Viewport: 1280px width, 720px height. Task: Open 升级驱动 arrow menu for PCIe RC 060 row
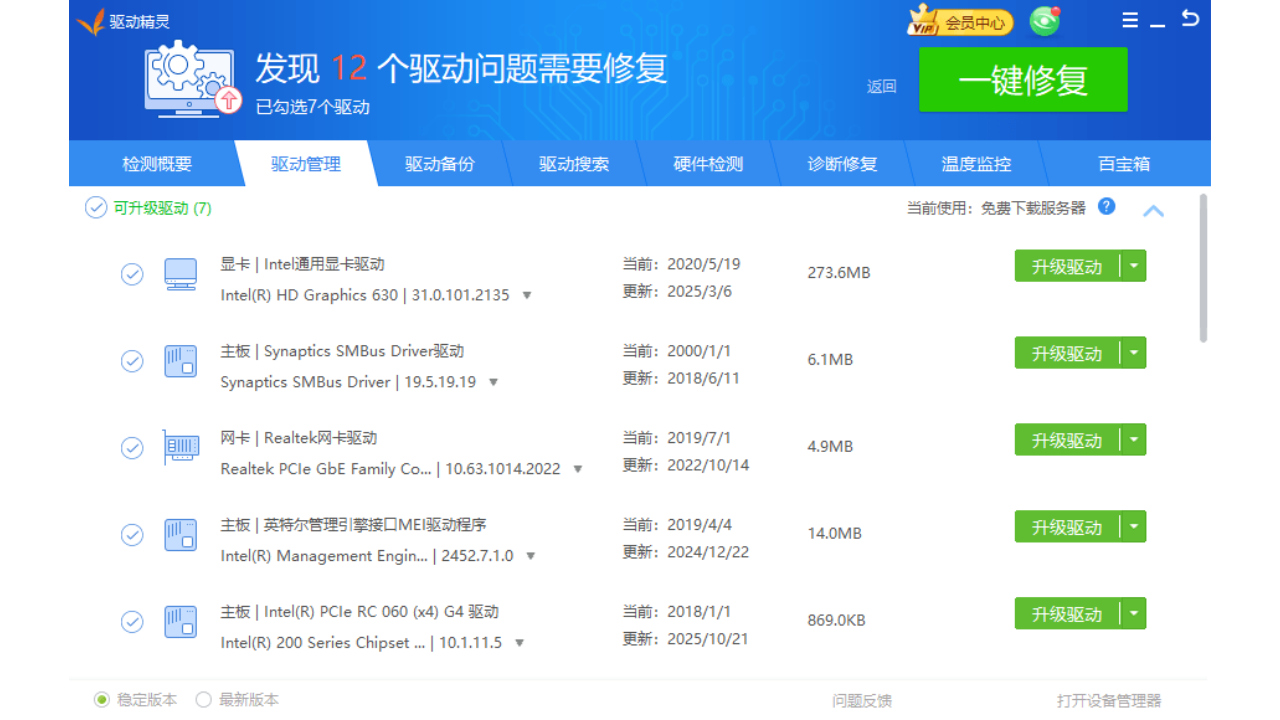(x=1133, y=614)
